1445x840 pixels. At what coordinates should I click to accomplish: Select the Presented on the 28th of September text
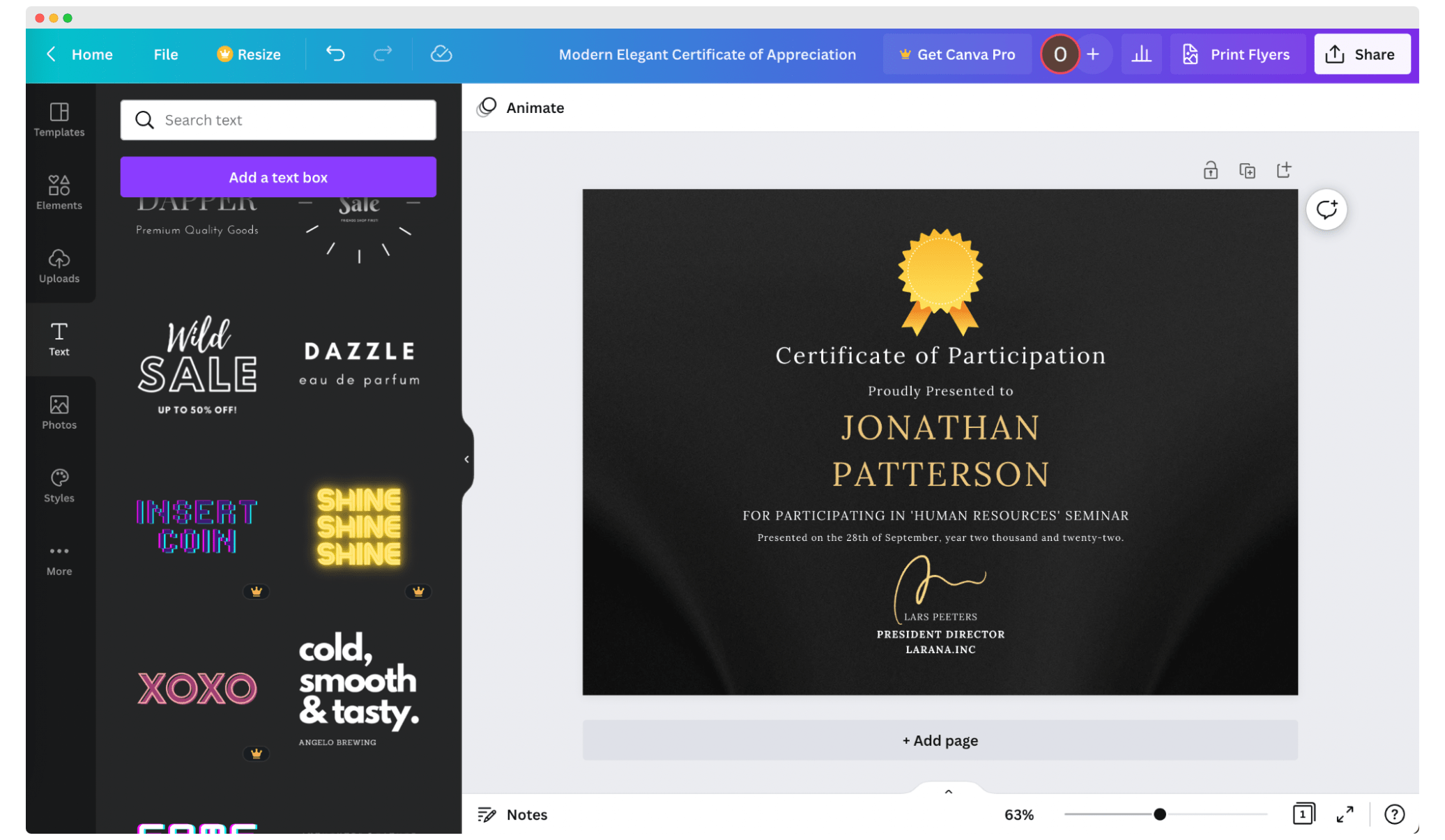click(x=940, y=537)
